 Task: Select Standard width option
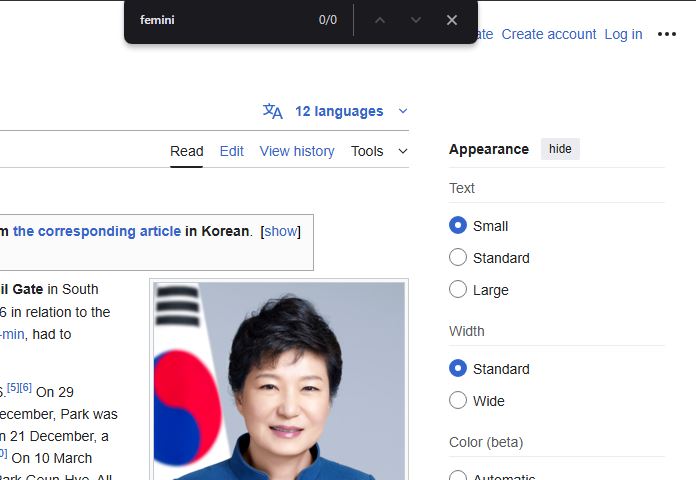click(458, 368)
